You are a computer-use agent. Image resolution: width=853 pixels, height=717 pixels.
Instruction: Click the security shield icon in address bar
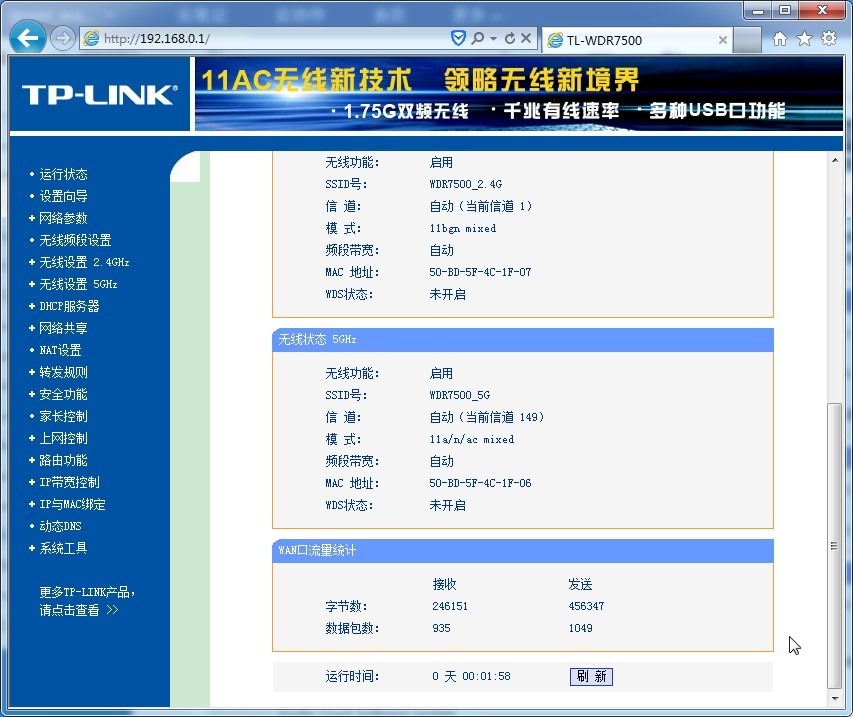click(459, 38)
